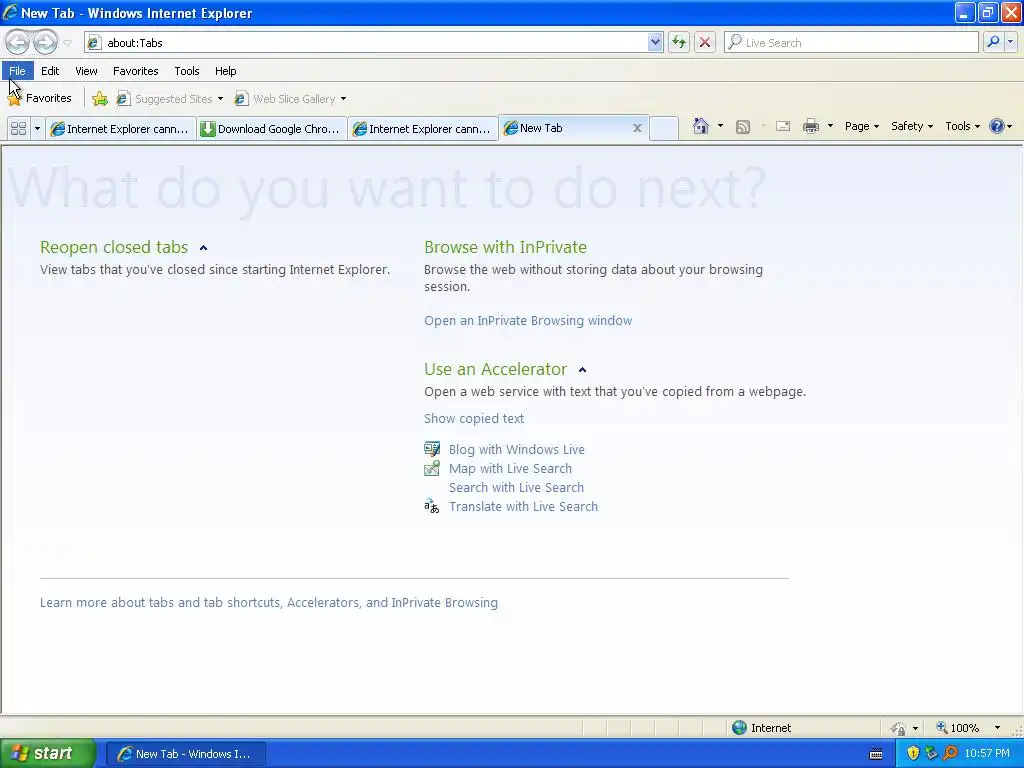Open the search provider dropdown arrow
1024x768 pixels.
pos(1010,42)
